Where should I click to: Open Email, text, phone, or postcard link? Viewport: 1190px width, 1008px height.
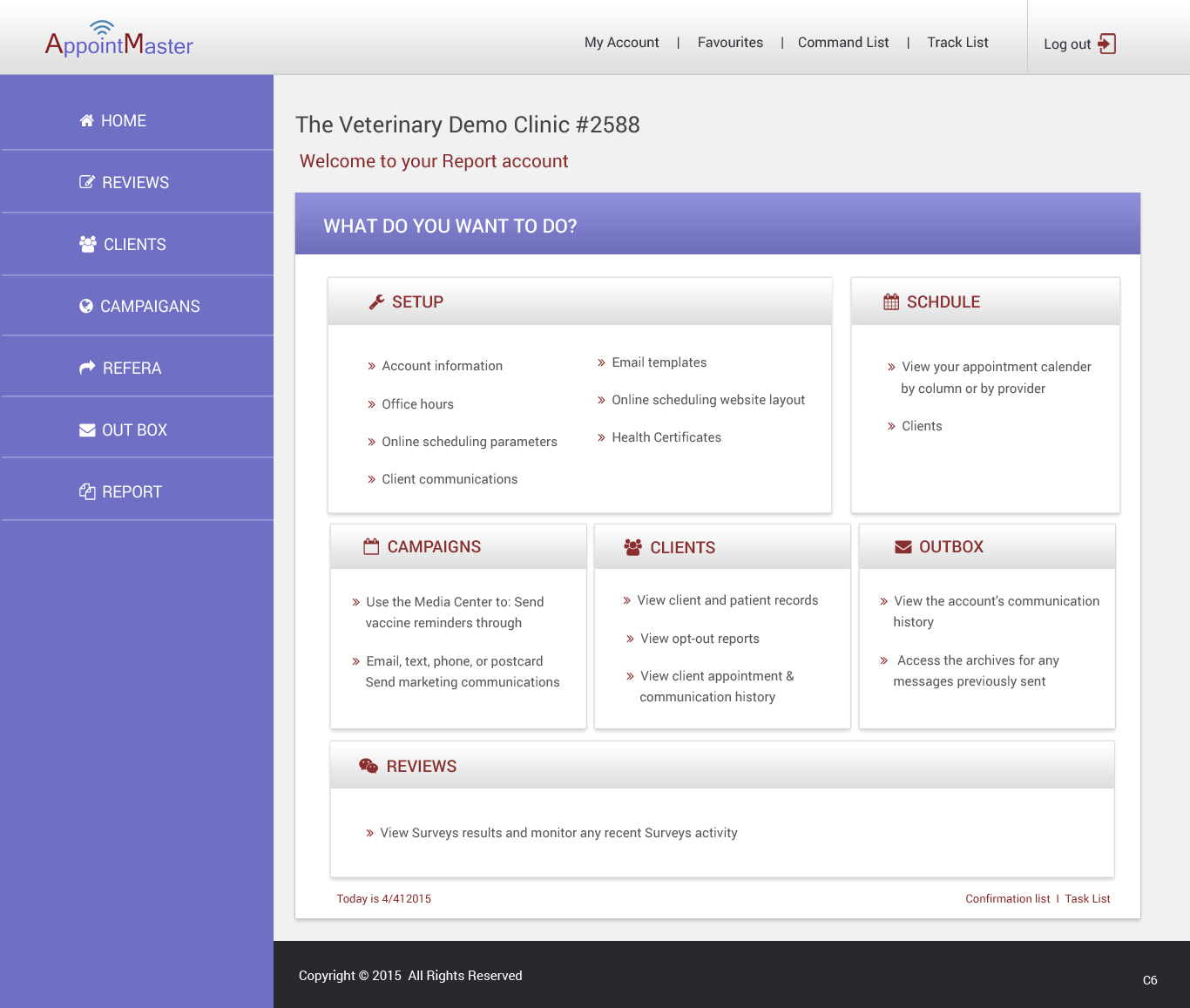pyautogui.click(x=462, y=672)
